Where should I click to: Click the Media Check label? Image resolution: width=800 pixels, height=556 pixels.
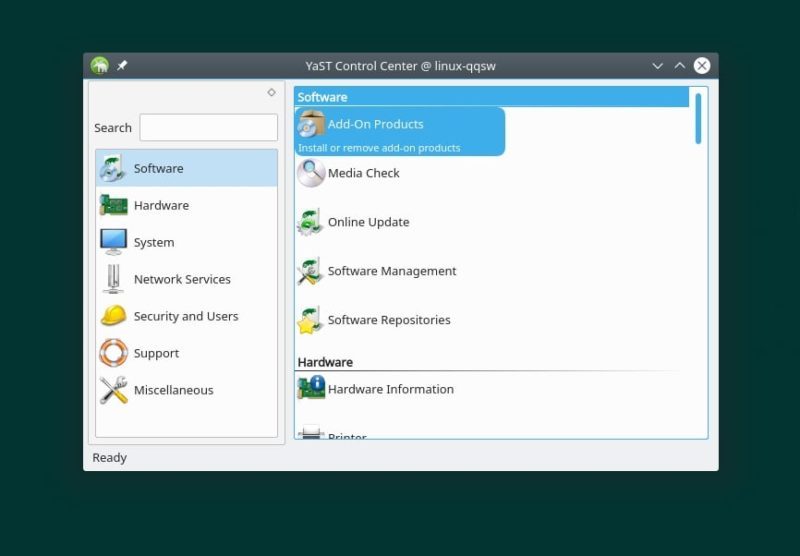tap(363, 173)
